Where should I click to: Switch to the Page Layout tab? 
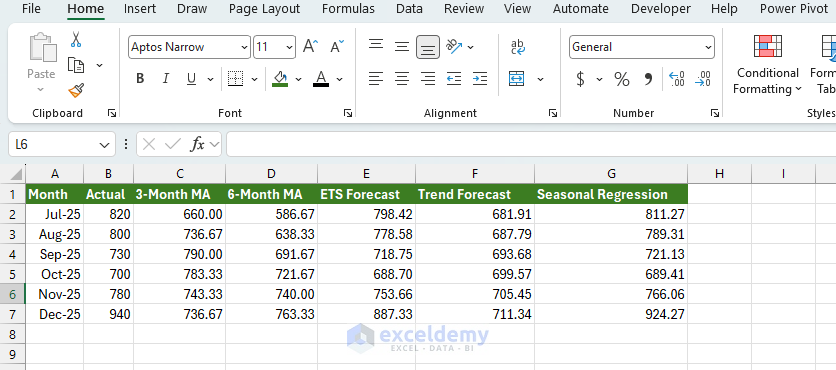[x=264, y=9]
